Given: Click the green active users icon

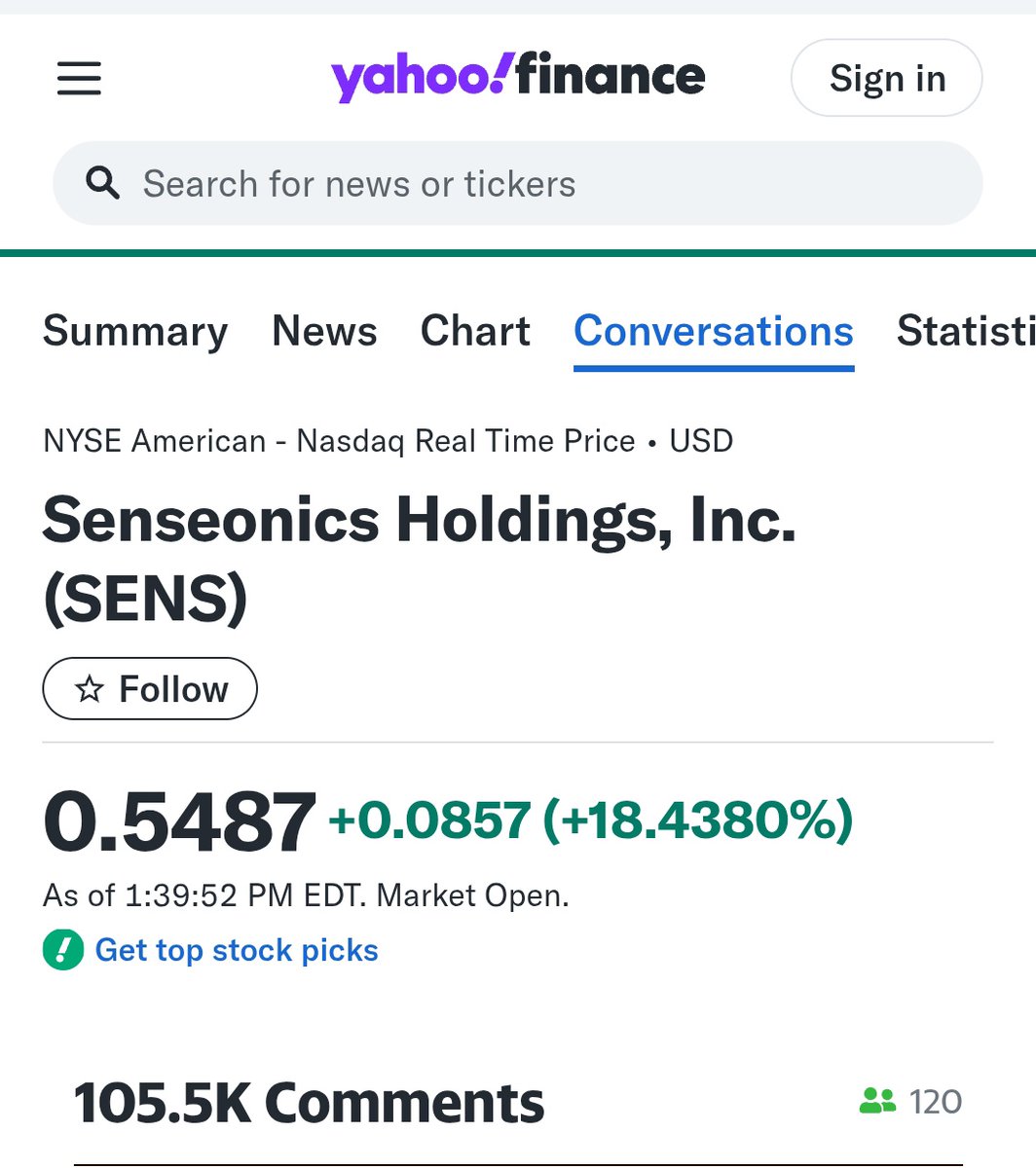Looking at the screenshot, I should pyautogui.click(x=876, y=1102).
